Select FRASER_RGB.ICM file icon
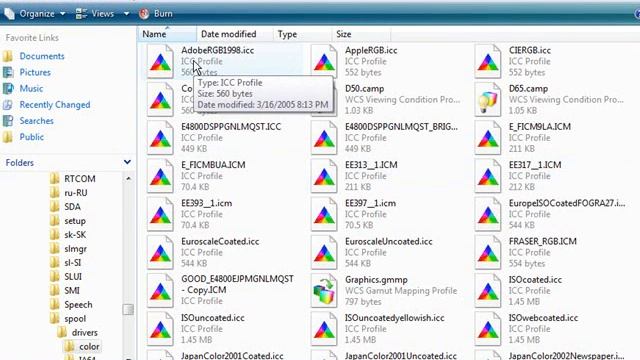 (488, 252)
